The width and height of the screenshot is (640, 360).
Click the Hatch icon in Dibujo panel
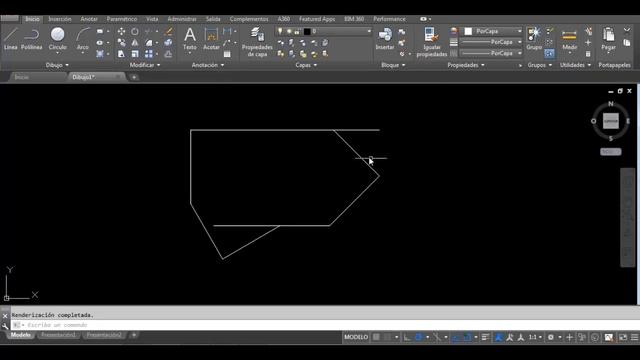click(x=100, y=54)
